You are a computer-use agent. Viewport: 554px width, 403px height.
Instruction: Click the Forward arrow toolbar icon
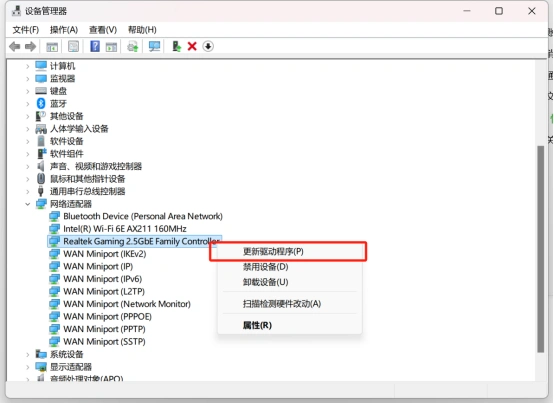[30, 46]
